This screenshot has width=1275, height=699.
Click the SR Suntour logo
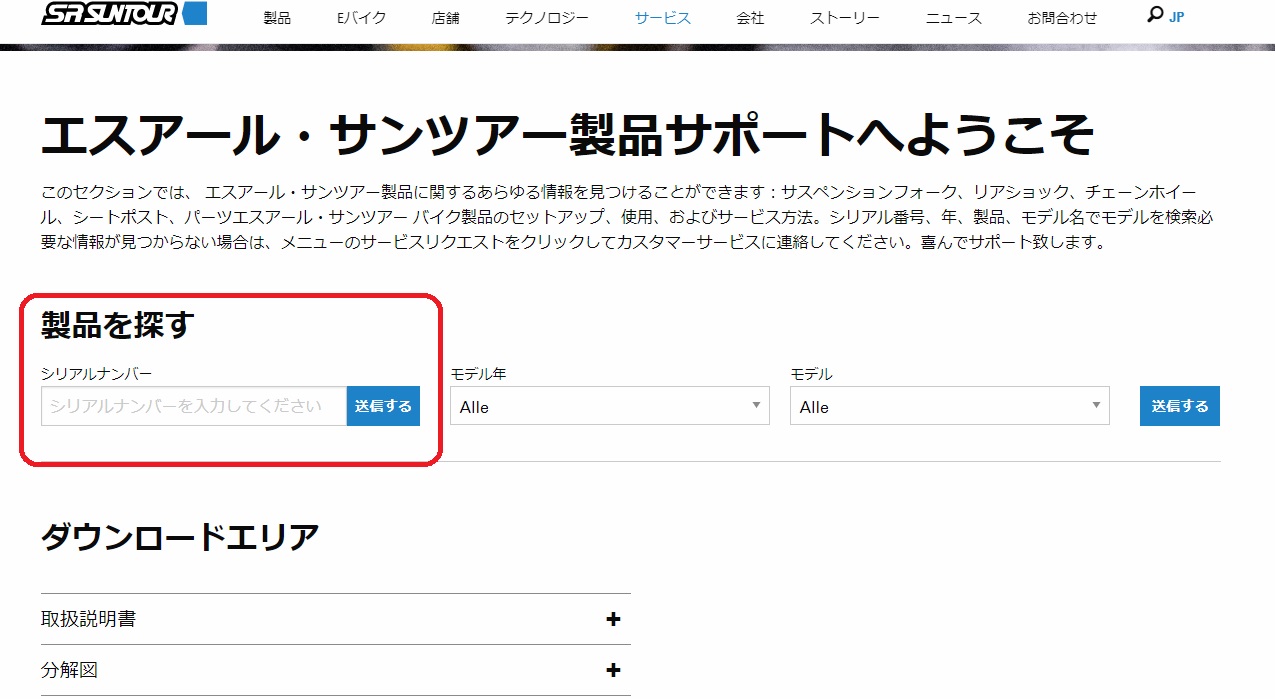coord(124,14)
